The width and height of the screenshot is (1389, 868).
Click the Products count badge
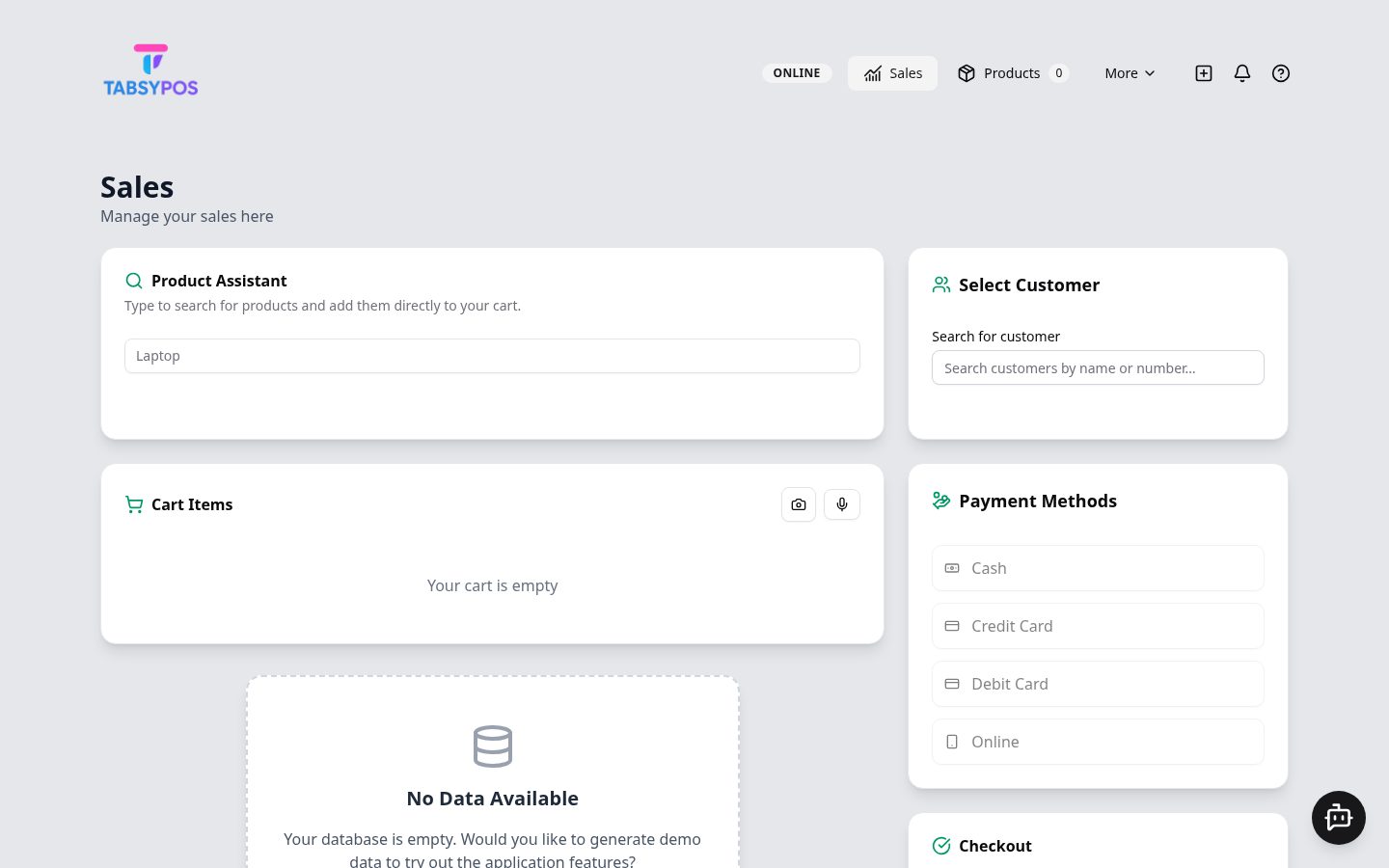point(1059,73)
